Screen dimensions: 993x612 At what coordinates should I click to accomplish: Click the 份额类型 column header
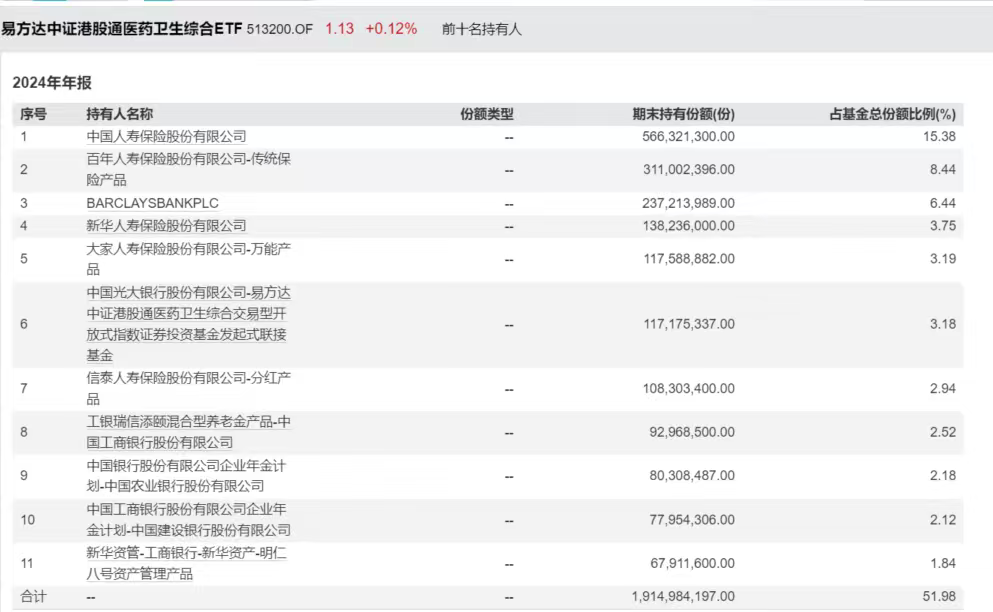point(486,114)
